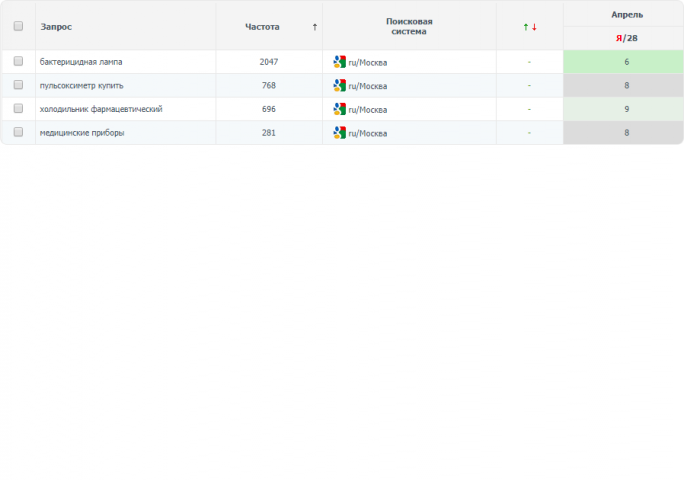This screenshot has width=684, height=480.
Task: Select the query бактерицидная лампа
Action: (x=81, y=62)
